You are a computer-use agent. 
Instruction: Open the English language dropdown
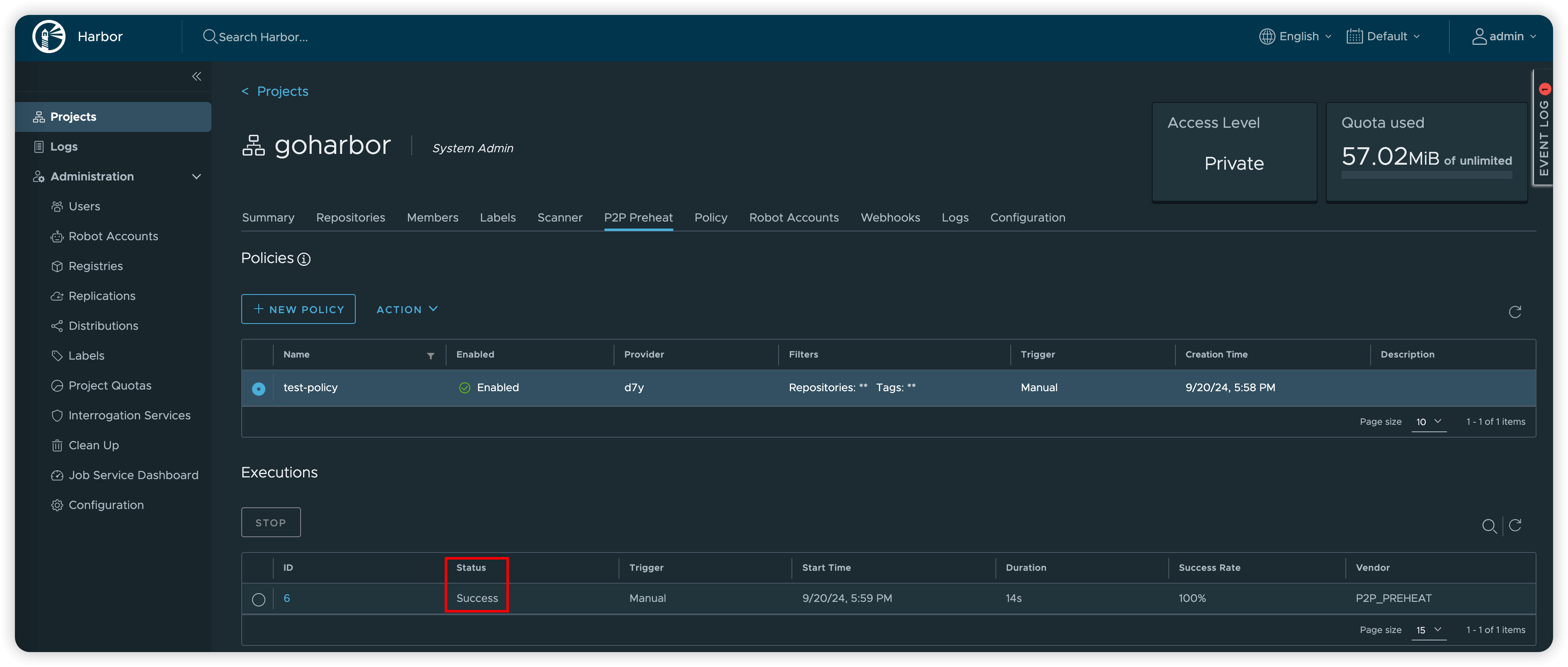tap(1295, 37)
